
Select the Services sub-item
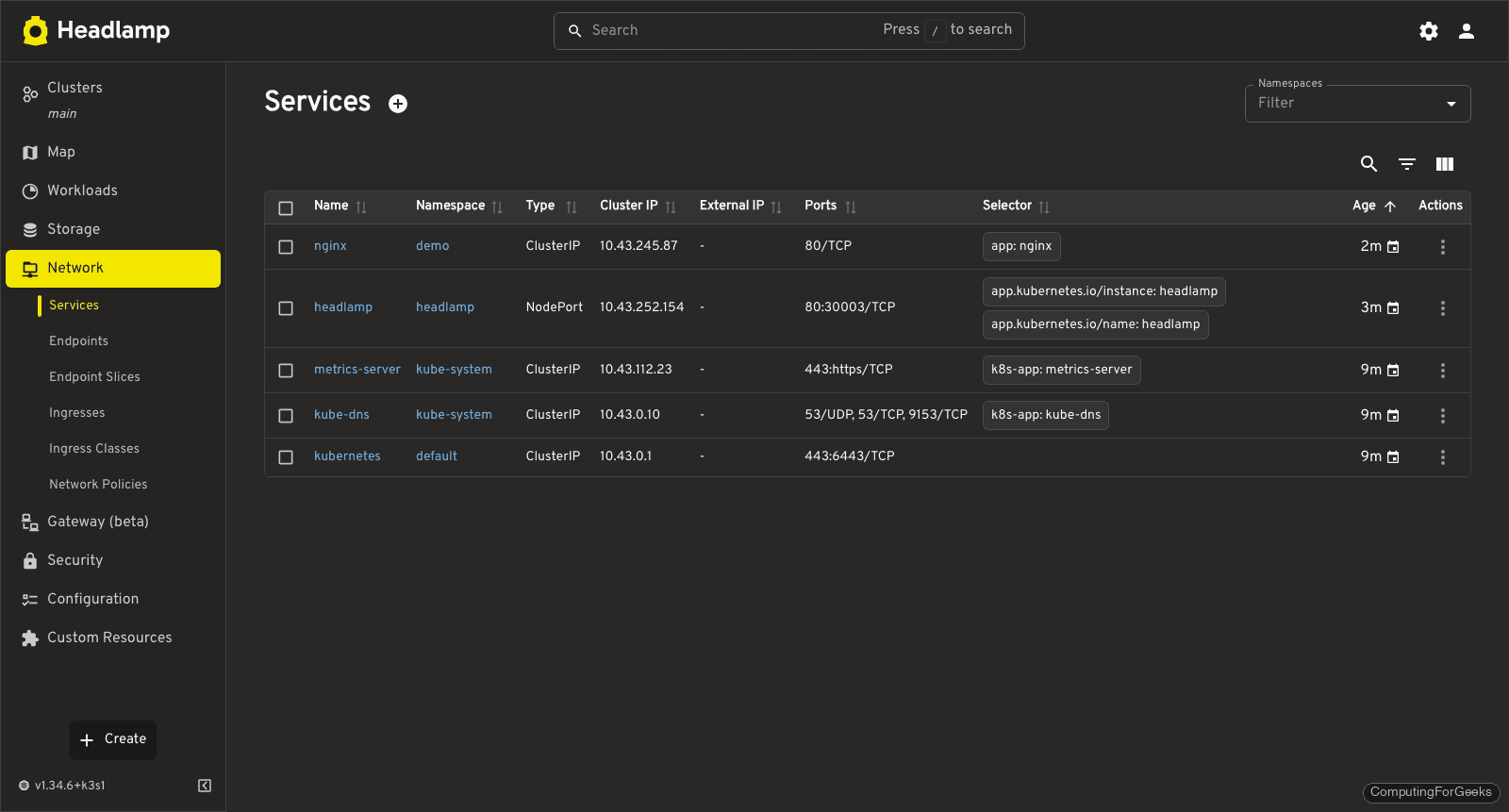pyautogui.click(x=74, y=306)
